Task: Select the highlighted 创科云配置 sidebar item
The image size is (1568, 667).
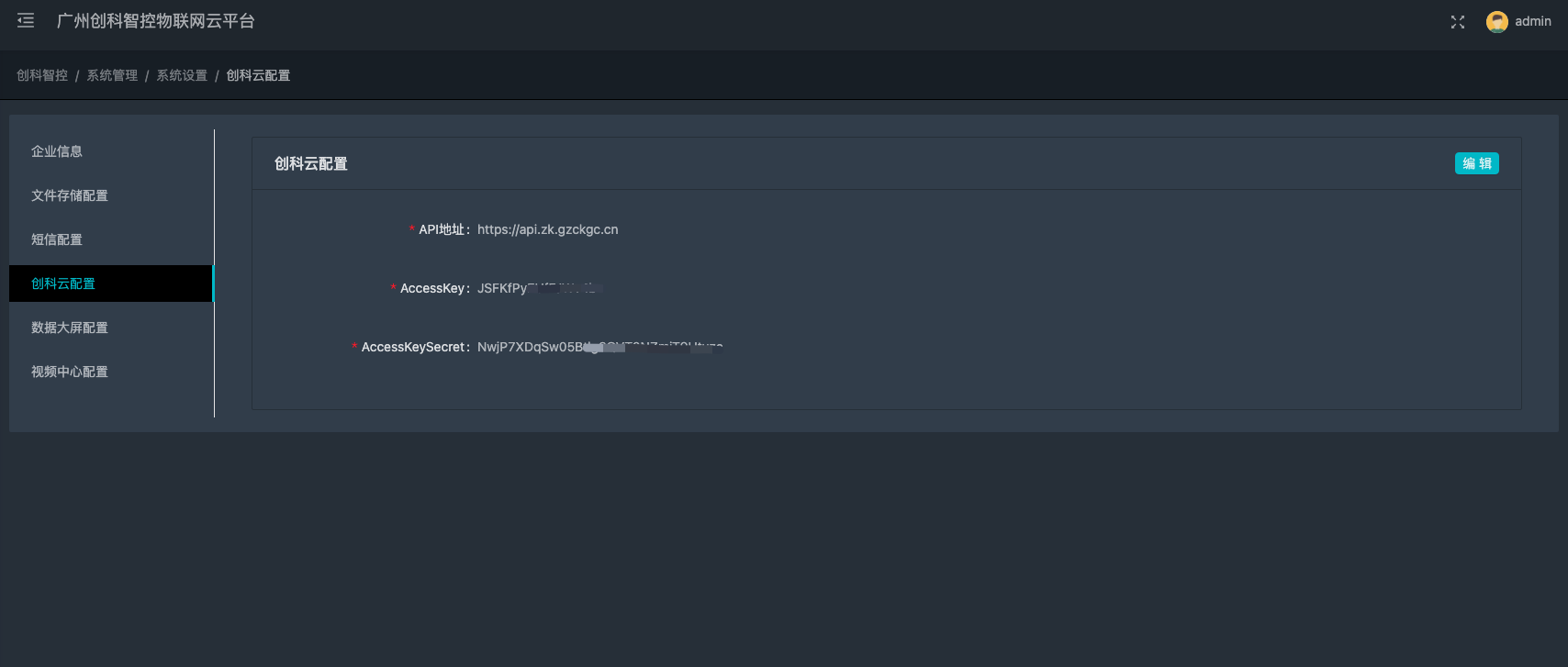Action: coord(63,283)
